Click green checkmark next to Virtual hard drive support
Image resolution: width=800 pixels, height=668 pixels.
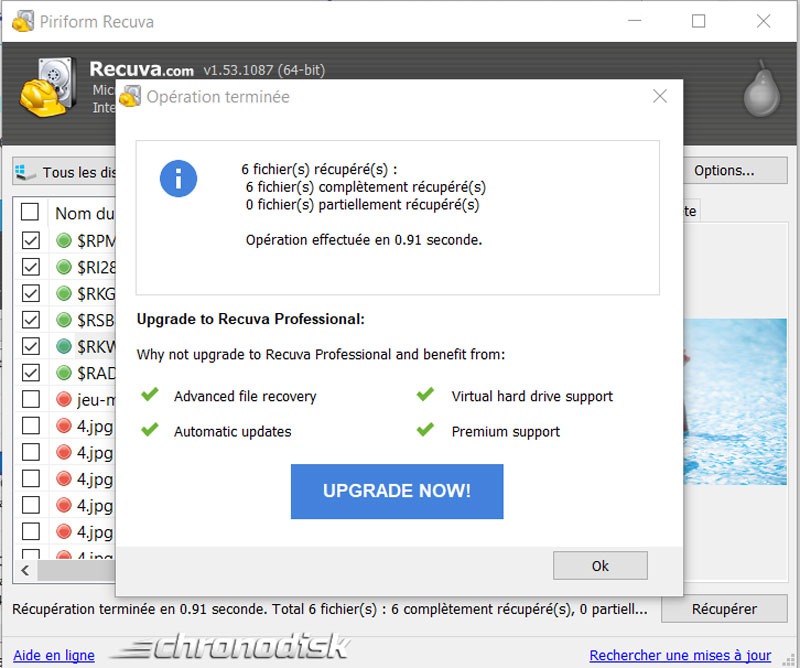(425, 395)
